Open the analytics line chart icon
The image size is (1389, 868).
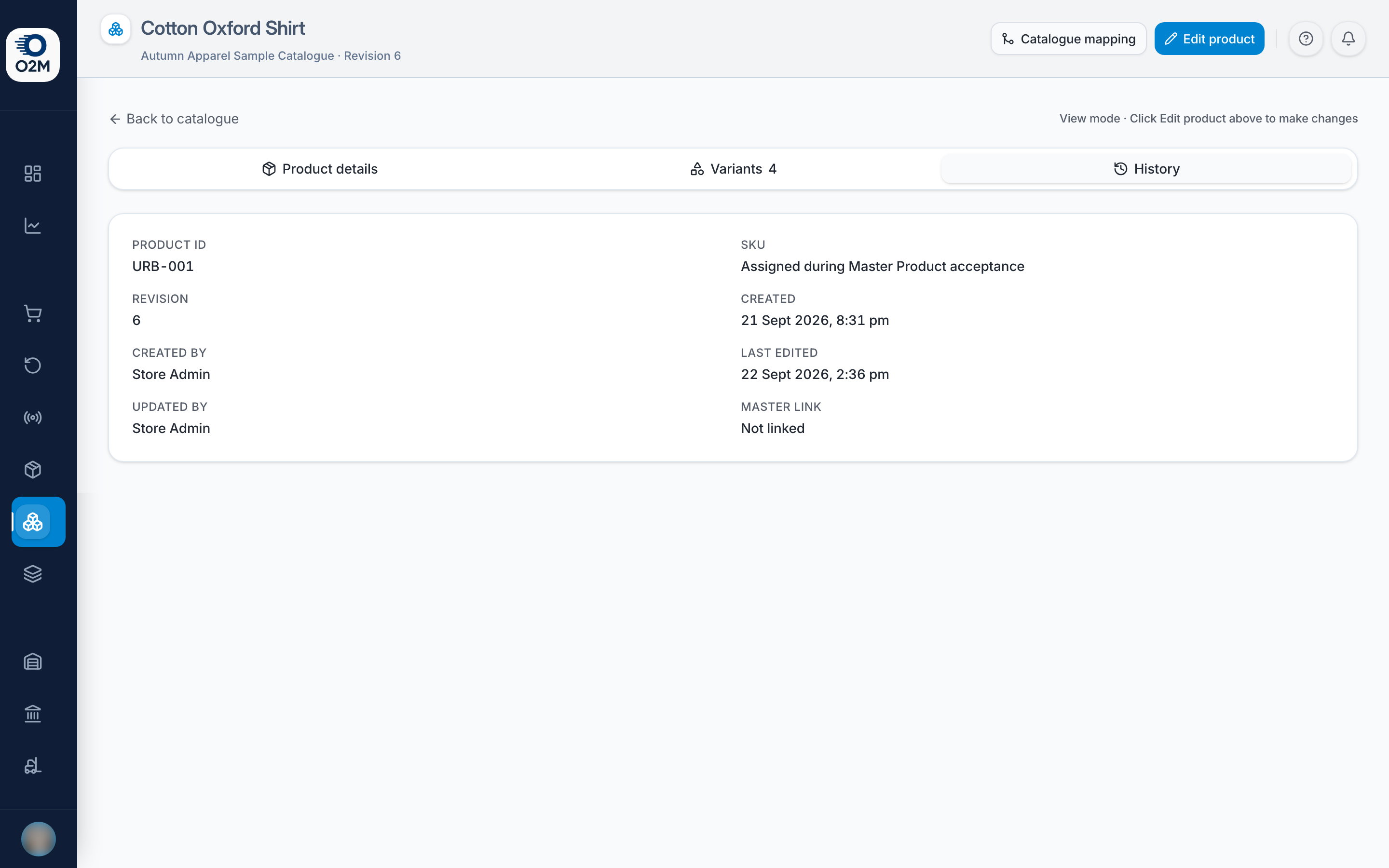[x=33, y=226]
